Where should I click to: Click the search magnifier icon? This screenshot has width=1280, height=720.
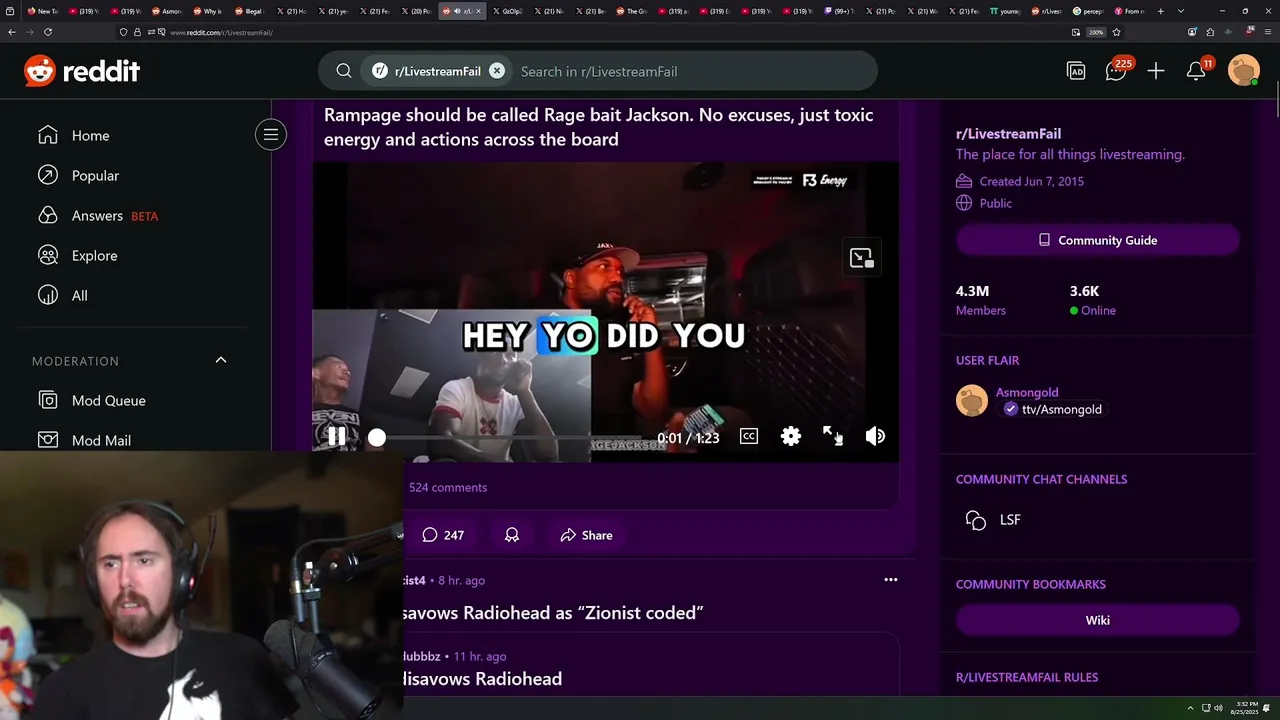tap(343, 71)
